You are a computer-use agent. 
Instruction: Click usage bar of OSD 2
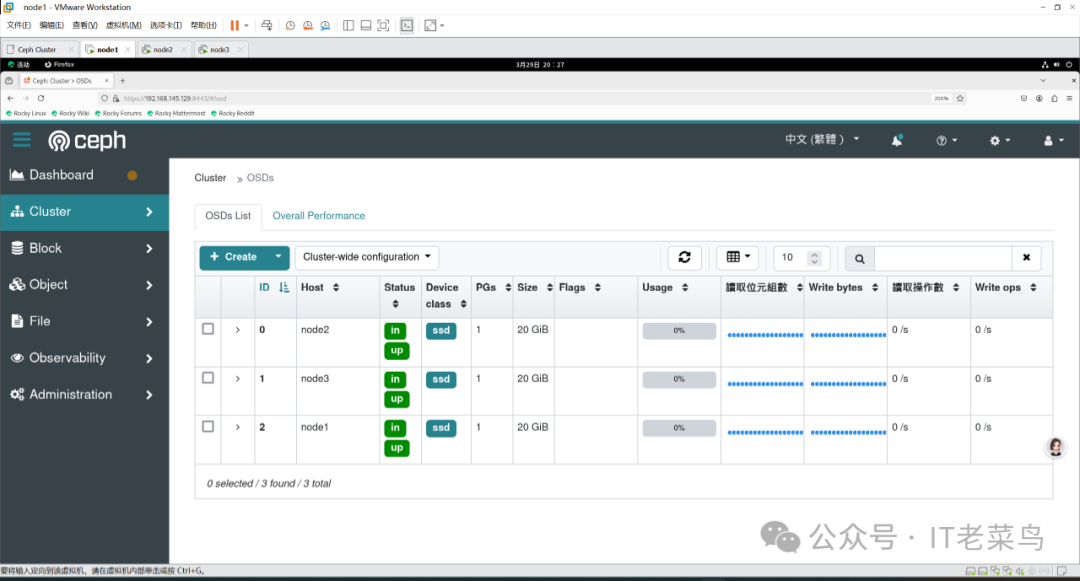point(679,427)
